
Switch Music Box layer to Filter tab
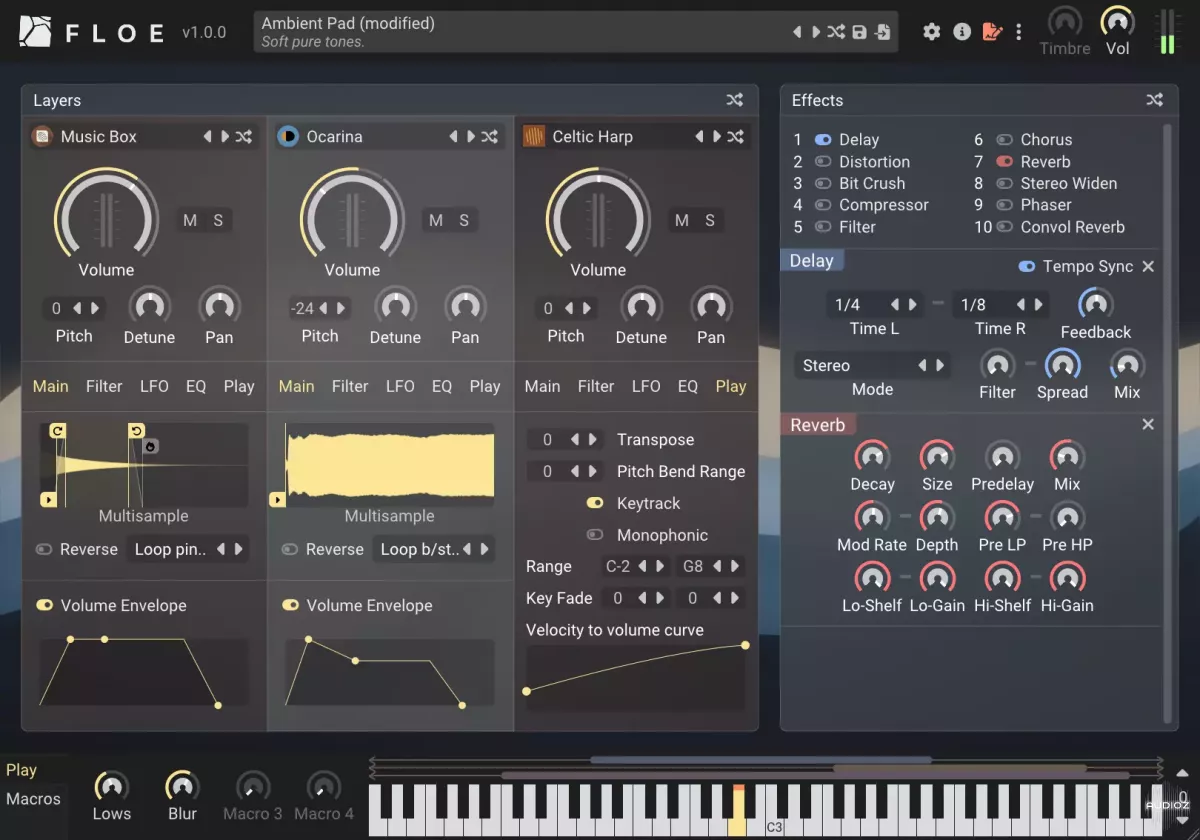point(104,386)
